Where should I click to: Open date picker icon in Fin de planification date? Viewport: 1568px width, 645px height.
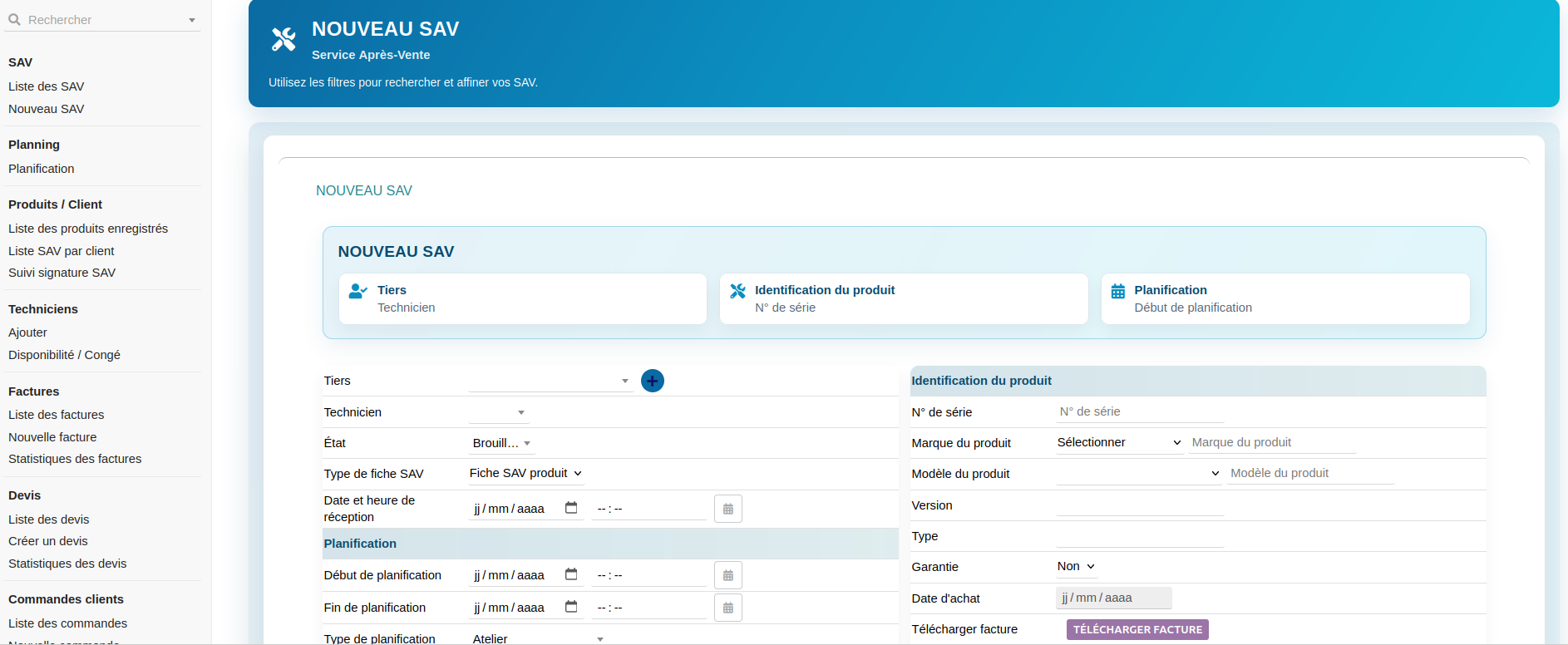[x=571, y=607]
